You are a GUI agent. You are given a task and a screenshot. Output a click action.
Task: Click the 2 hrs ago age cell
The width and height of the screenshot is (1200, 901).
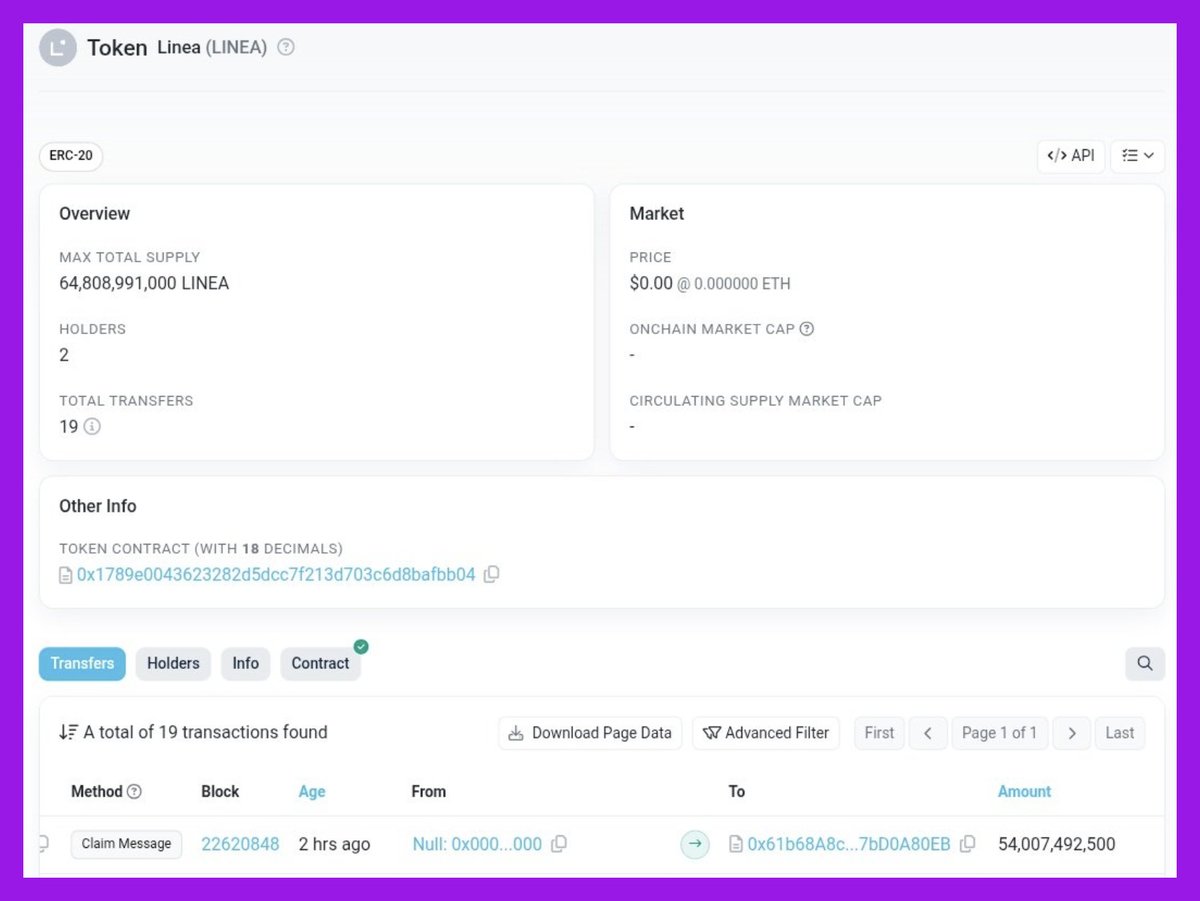point(334,844)
